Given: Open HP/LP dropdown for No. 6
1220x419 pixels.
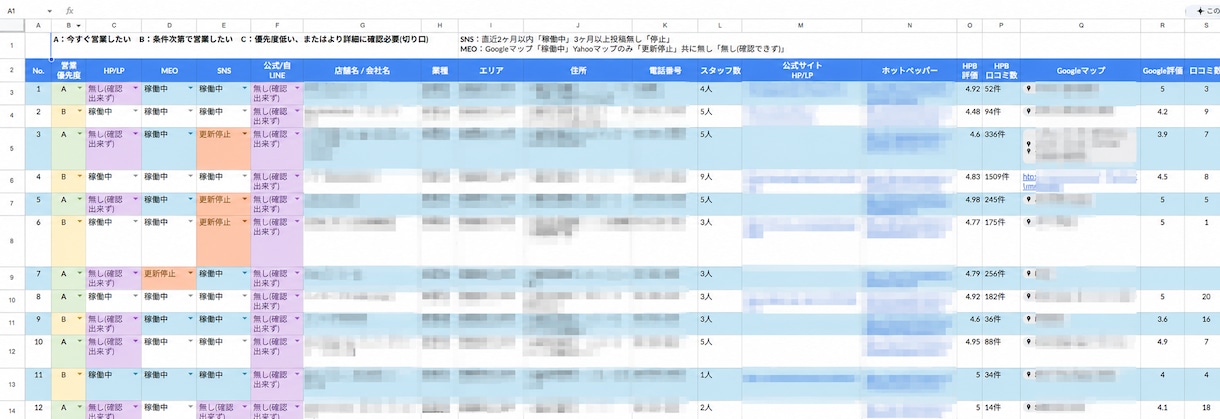Looking at the screenshot, I should 135,221.
